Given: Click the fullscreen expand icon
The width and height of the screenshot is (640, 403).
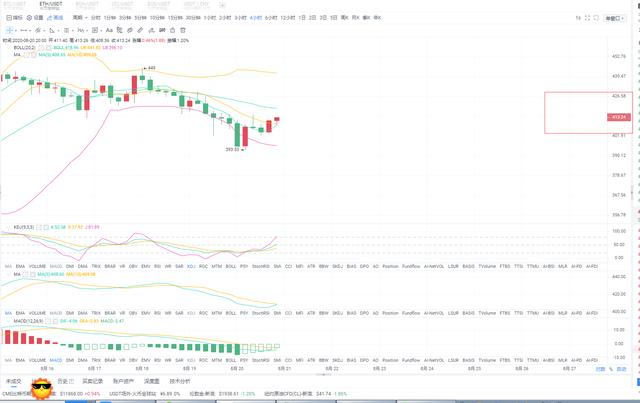Looking at the screenshot, I should (587, 18).
